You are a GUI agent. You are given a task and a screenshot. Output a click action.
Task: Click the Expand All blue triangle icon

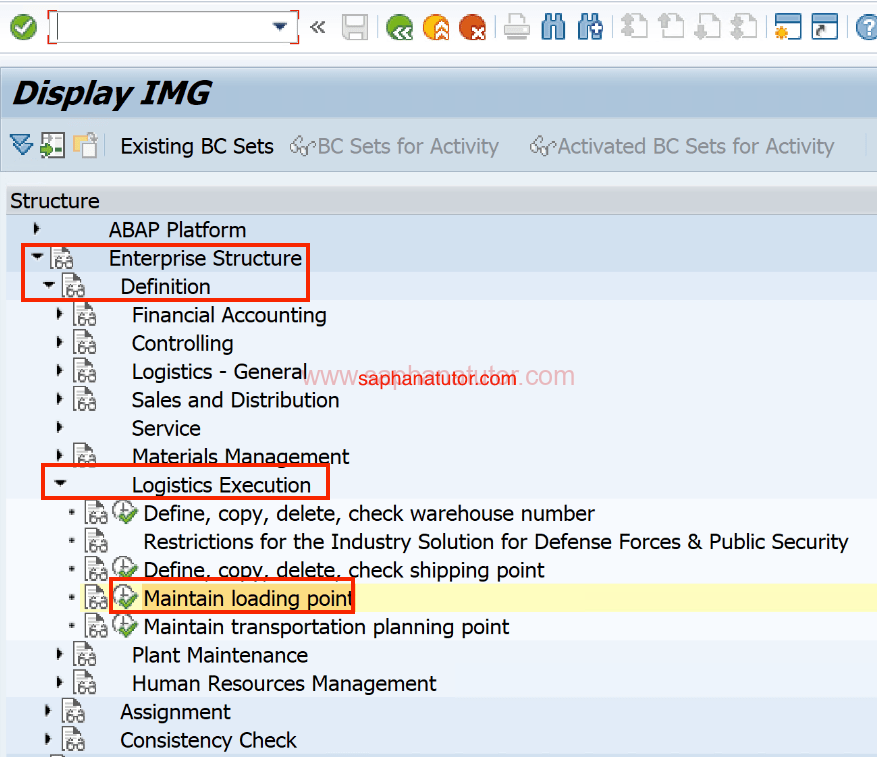[x=22, y=145]
